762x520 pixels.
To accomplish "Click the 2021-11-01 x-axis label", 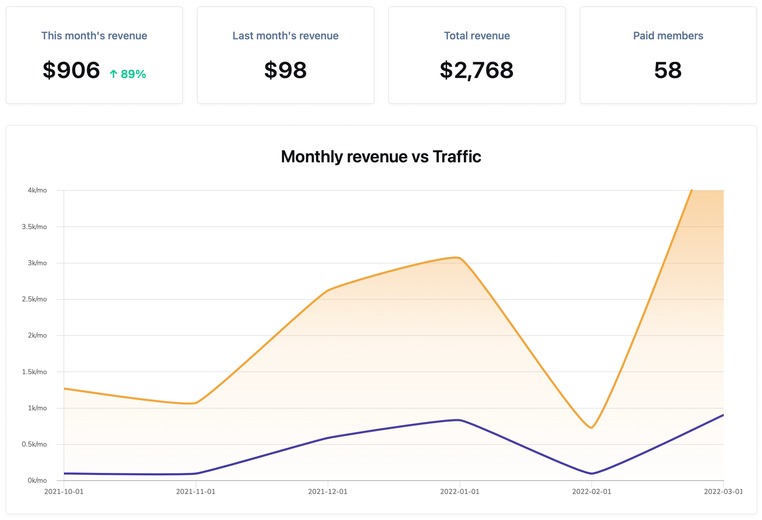I will click(195, 491).
